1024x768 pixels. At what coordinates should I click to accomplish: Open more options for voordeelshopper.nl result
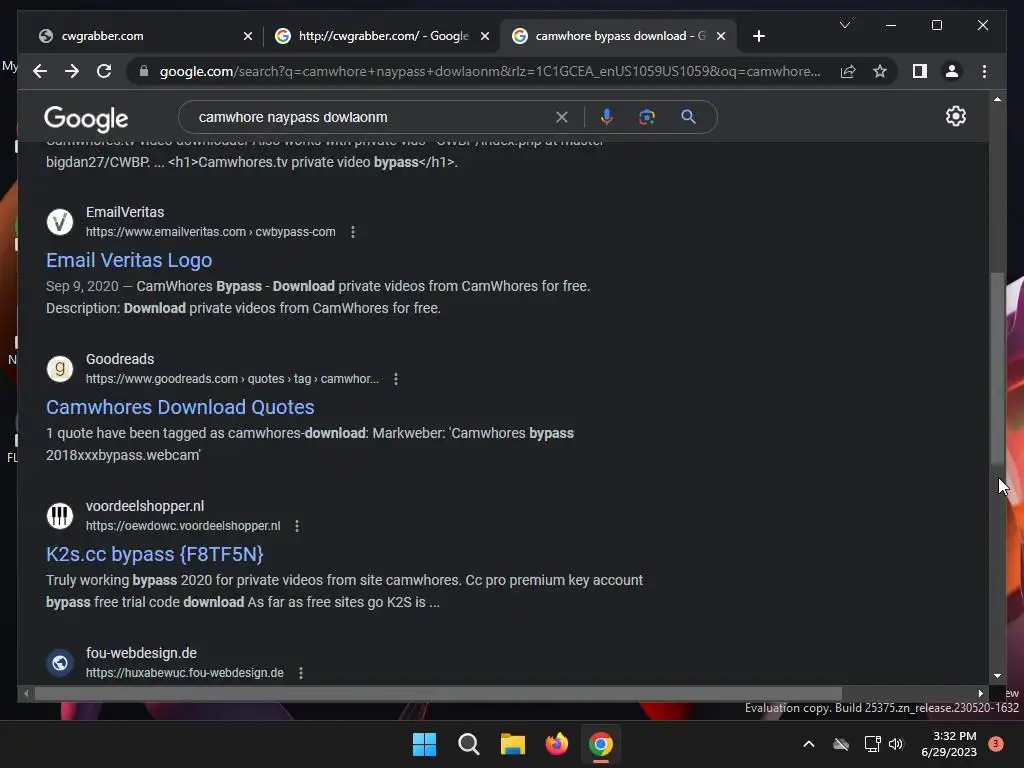(297, 526)
